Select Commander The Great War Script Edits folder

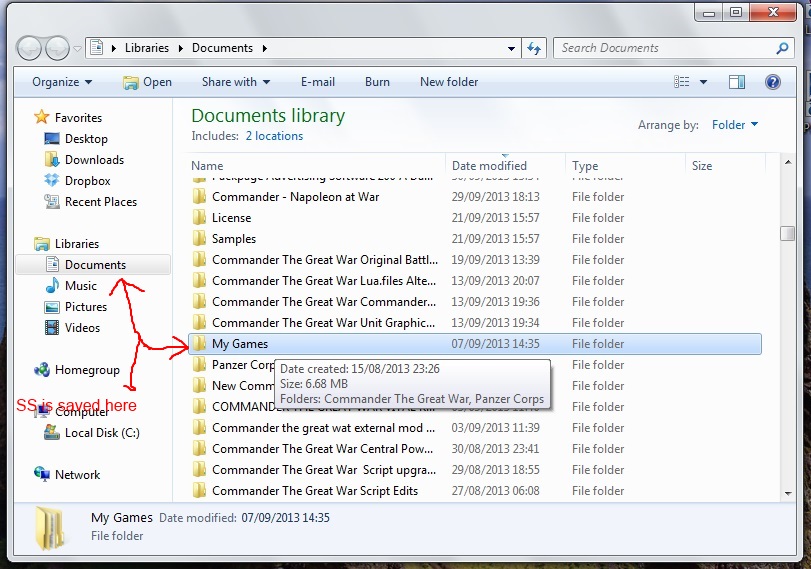[x=475, y=491]
